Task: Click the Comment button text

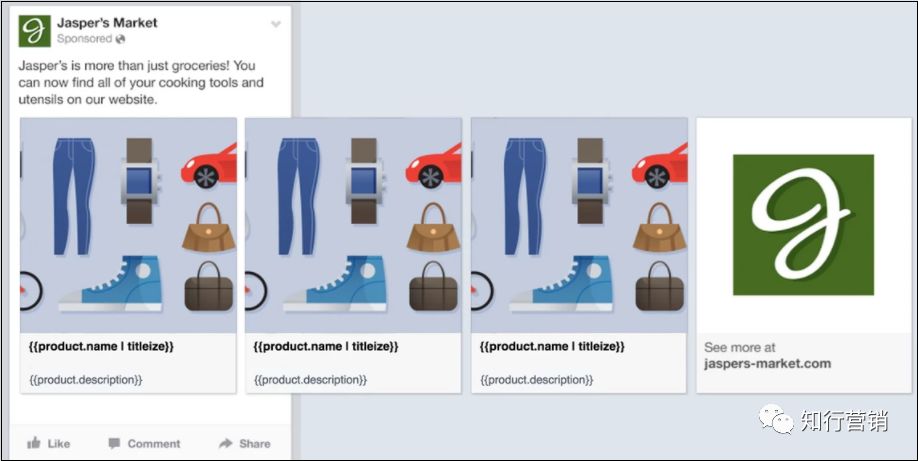Action: click(x=154, y=443)
